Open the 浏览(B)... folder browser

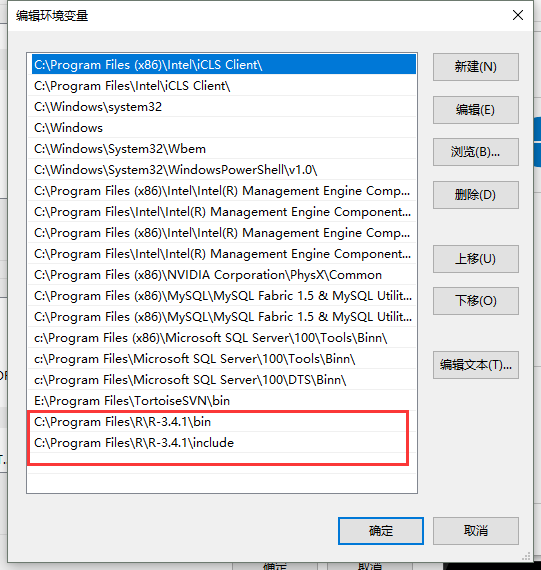click(x=476, y=152)
